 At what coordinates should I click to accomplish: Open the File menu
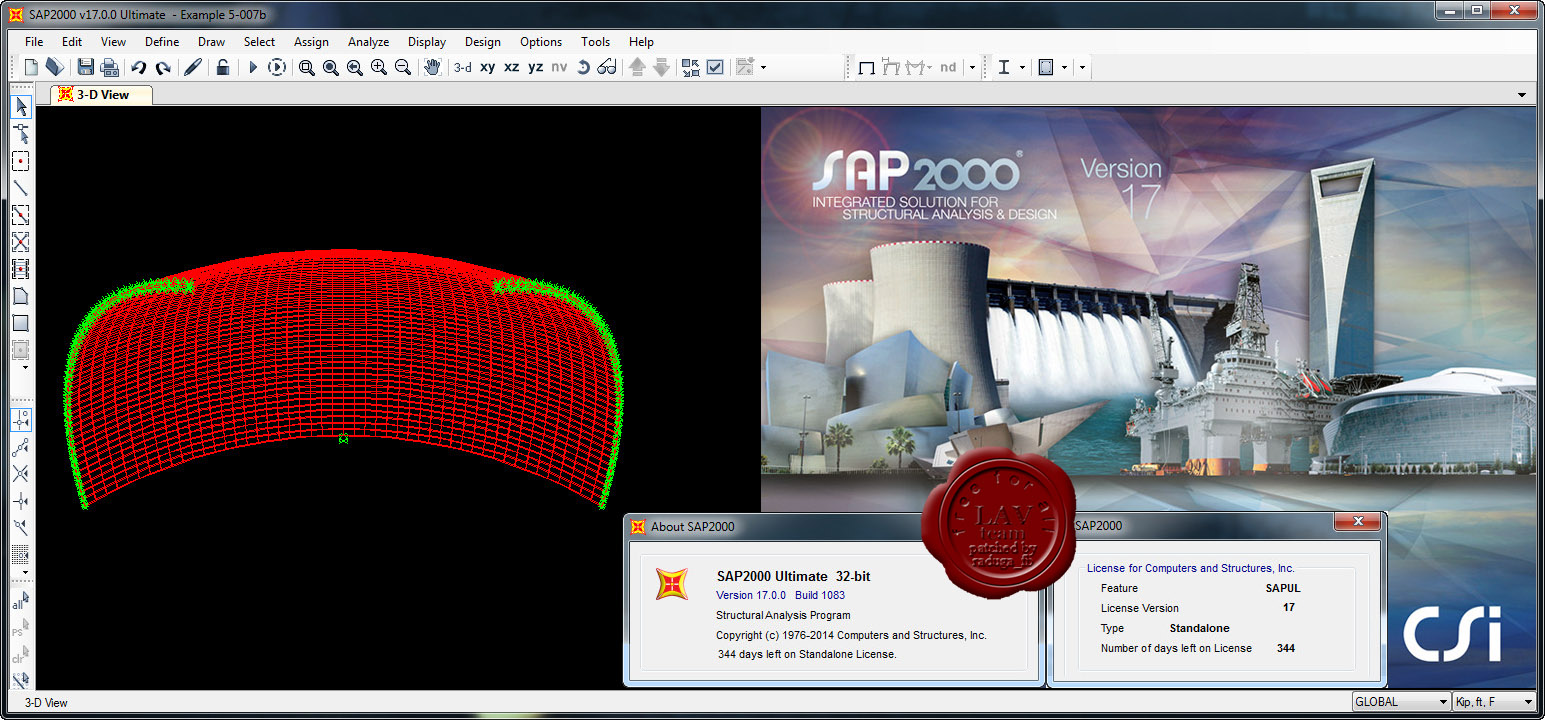click(x=34, y=42)
